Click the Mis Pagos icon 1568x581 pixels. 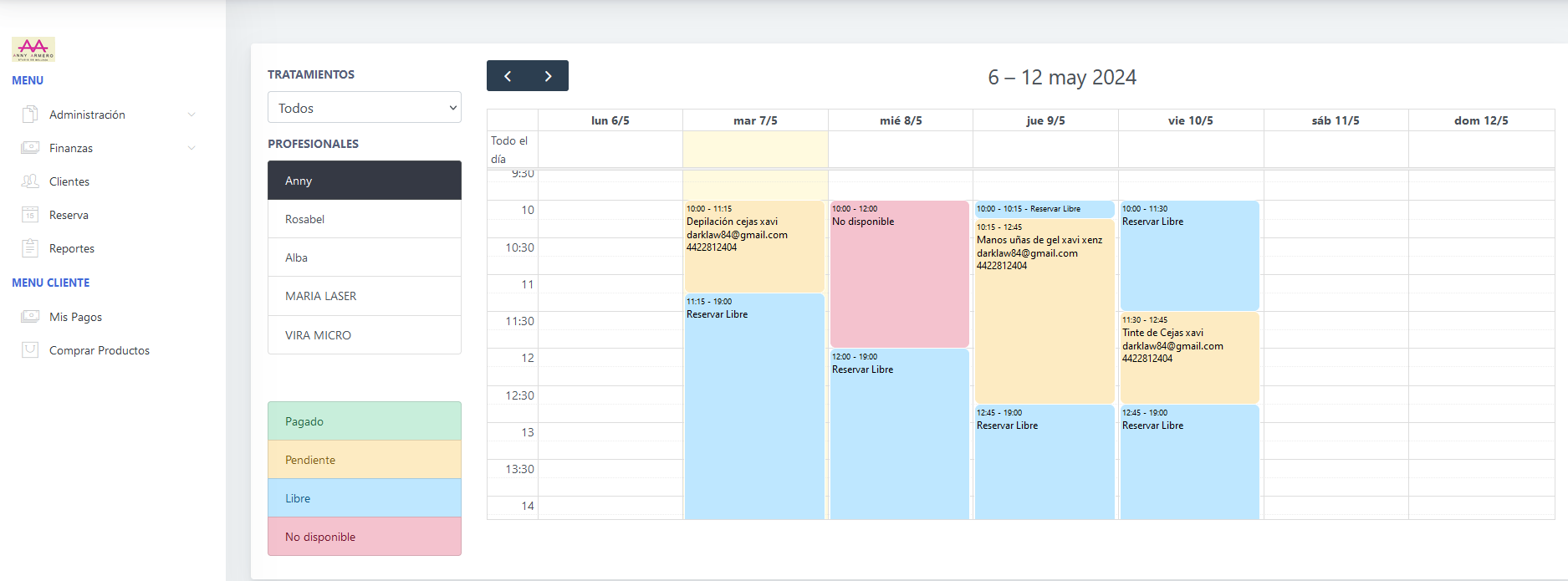pyautogui.click(x=30, y=316)
